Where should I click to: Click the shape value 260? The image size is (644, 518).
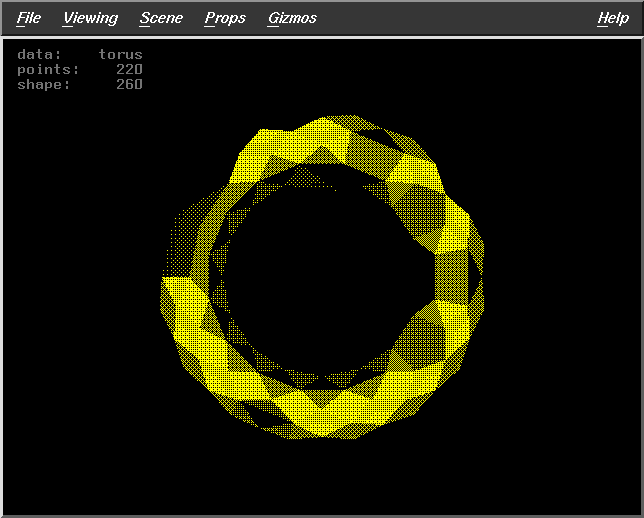129,84
